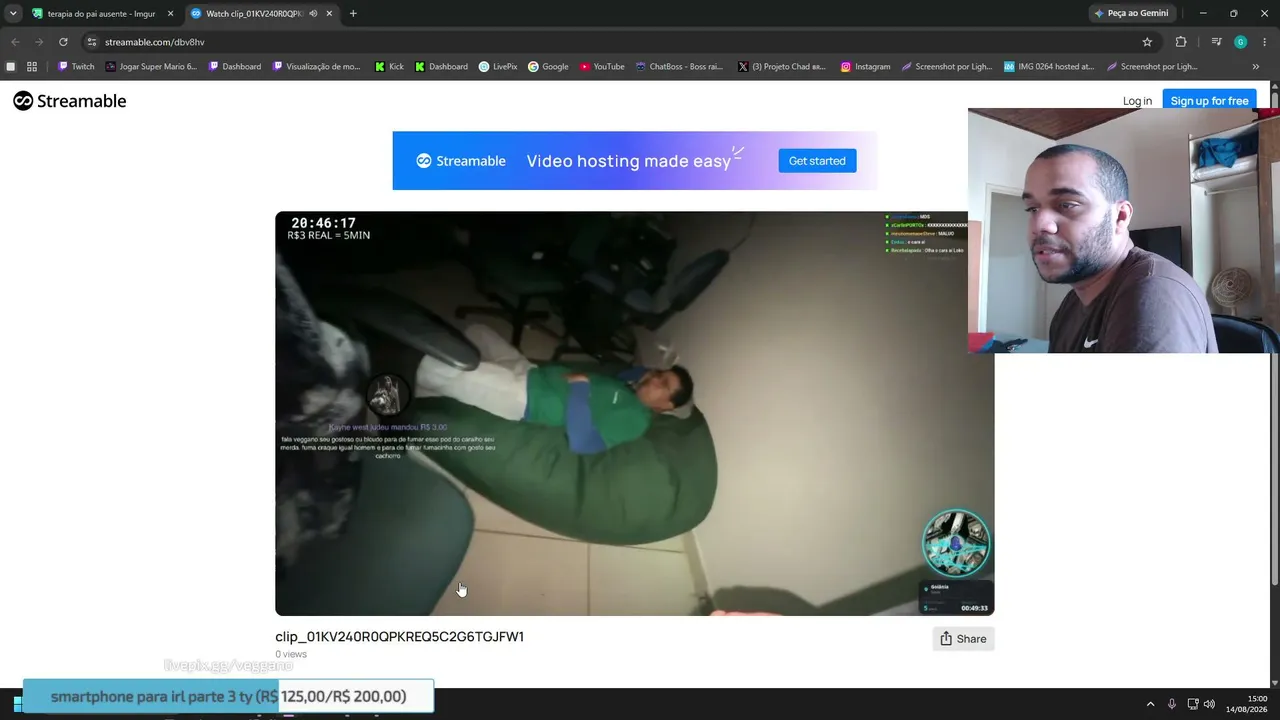The width and height of the screenshot is (1280, 720).
Task: Open the media controls icon in Chrome toolbar
Action: (1216, 42)
